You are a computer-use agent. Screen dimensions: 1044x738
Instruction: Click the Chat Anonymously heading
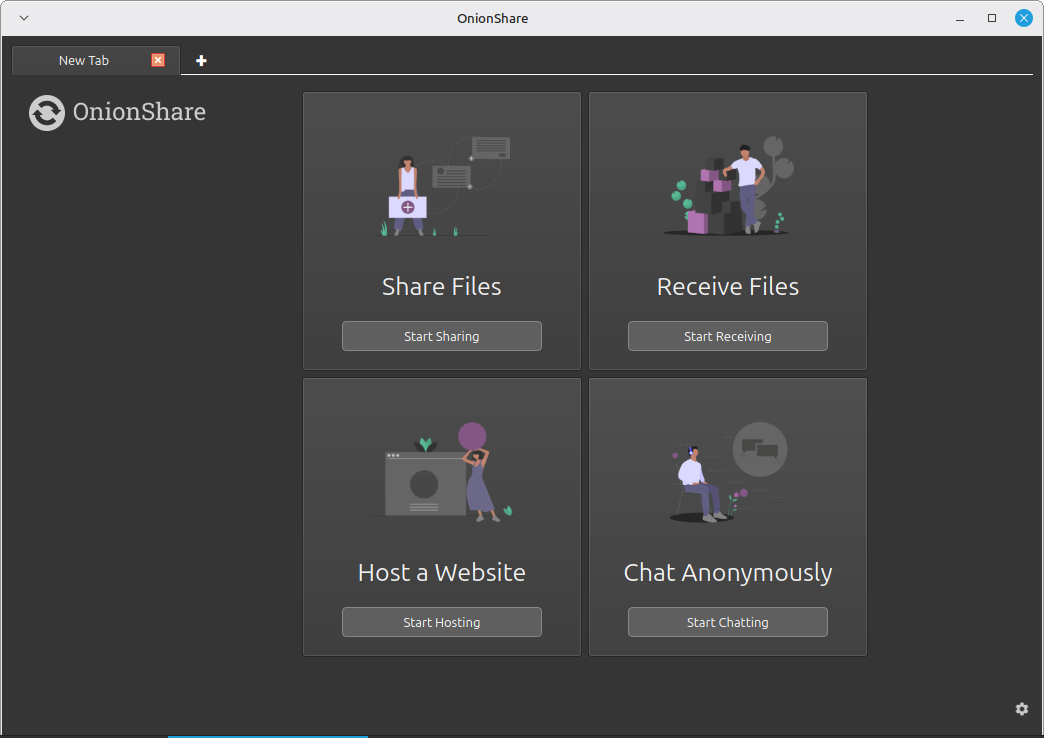point(727,573)
